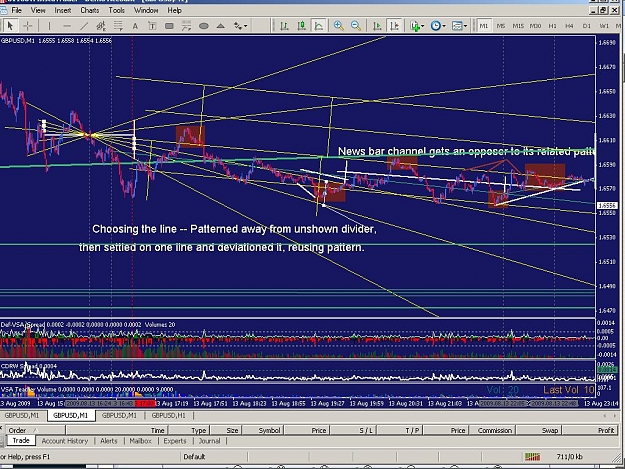
Task: Click the connection status bars icon
Action: coord(532,457)
